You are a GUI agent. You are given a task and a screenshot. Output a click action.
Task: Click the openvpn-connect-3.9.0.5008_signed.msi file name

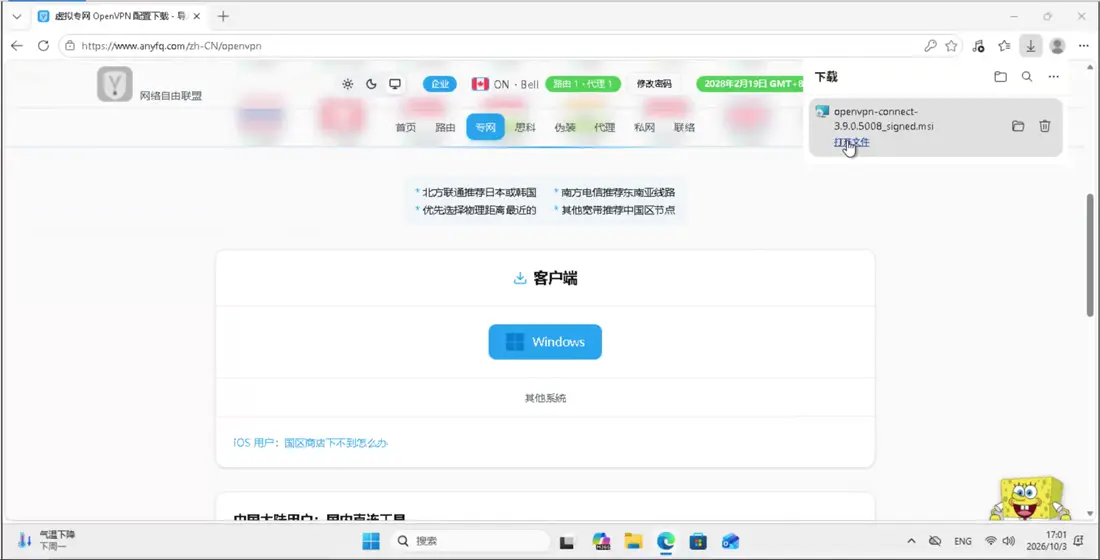point(884,119)
